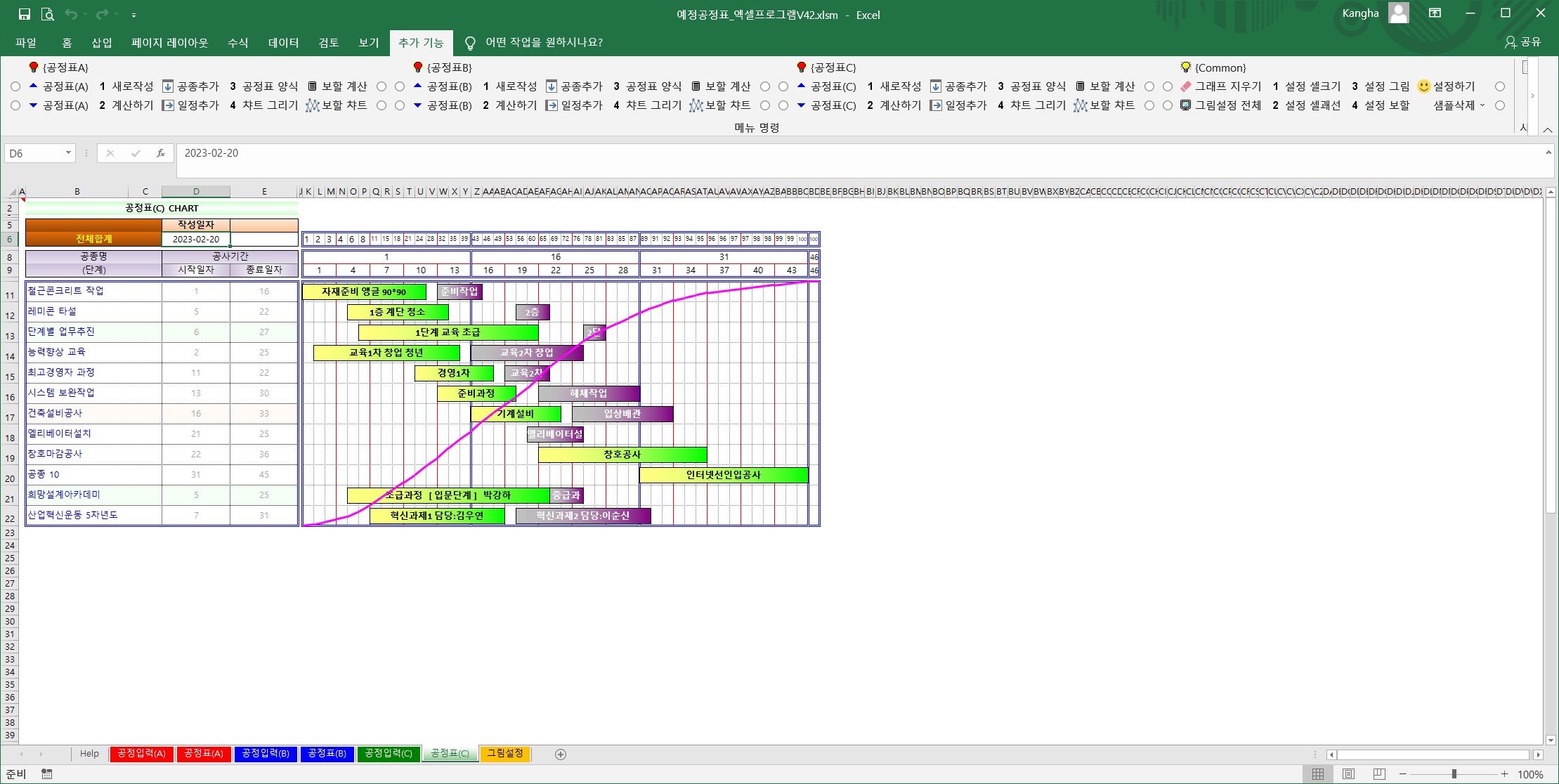Expand the 샘플삭제 dropdown
The image size is (1559, 784).
point(1482,105)
